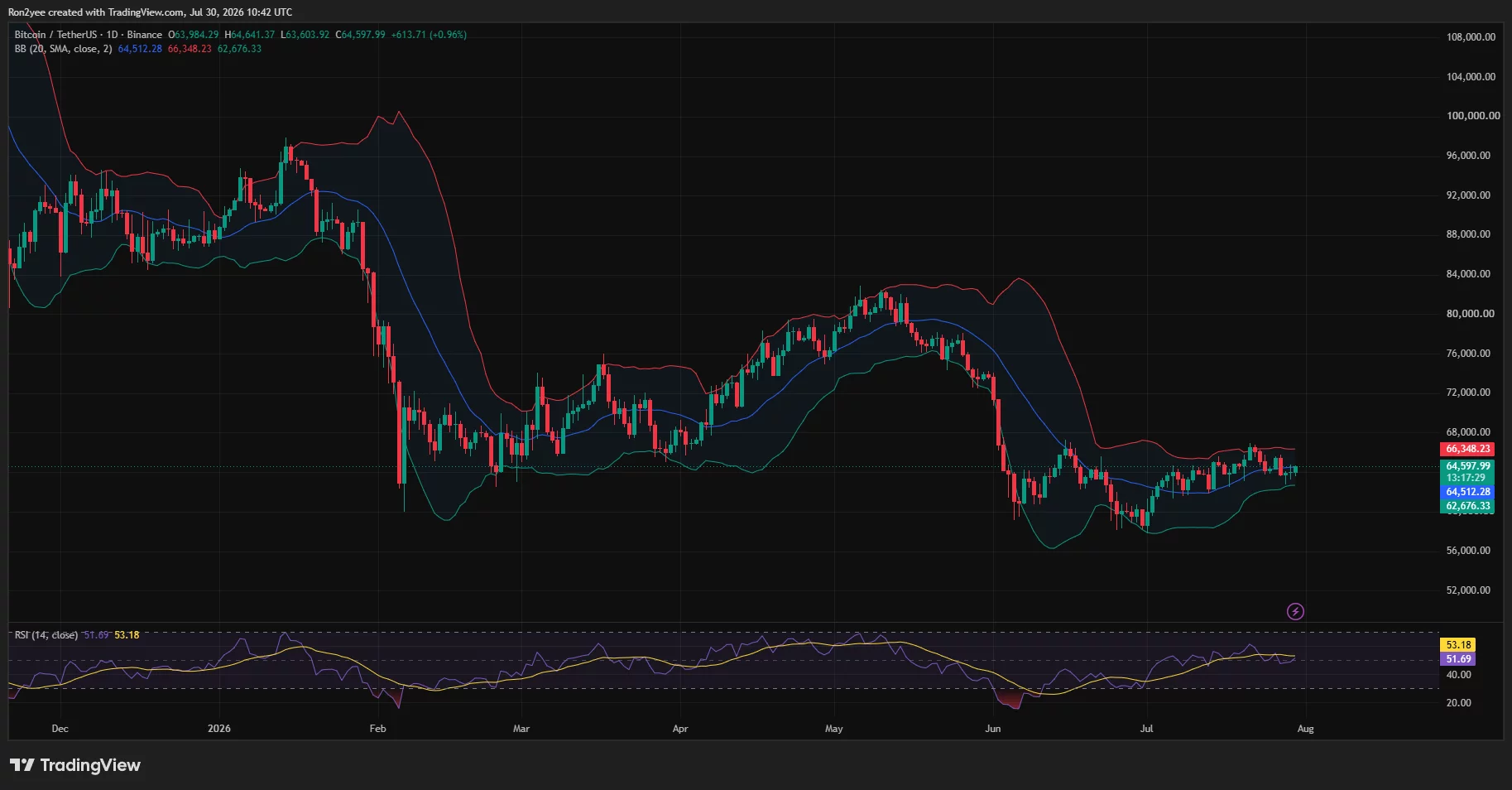Viewport: 1512px width, 790px height.
Task: Click the Feb label on time axis
Action: pos(377,729)
